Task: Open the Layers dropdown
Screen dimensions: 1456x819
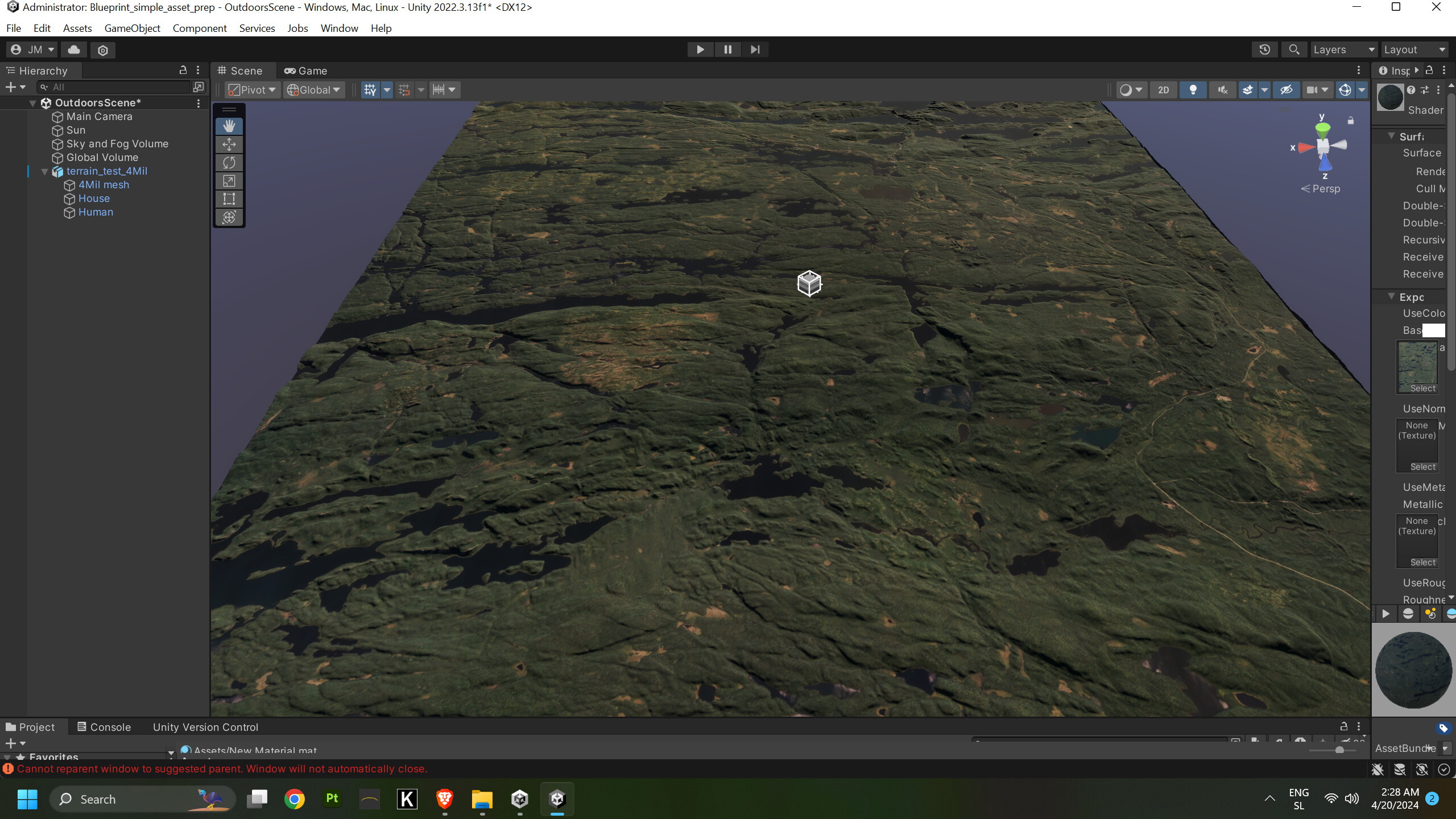Action: point(1343,49)
